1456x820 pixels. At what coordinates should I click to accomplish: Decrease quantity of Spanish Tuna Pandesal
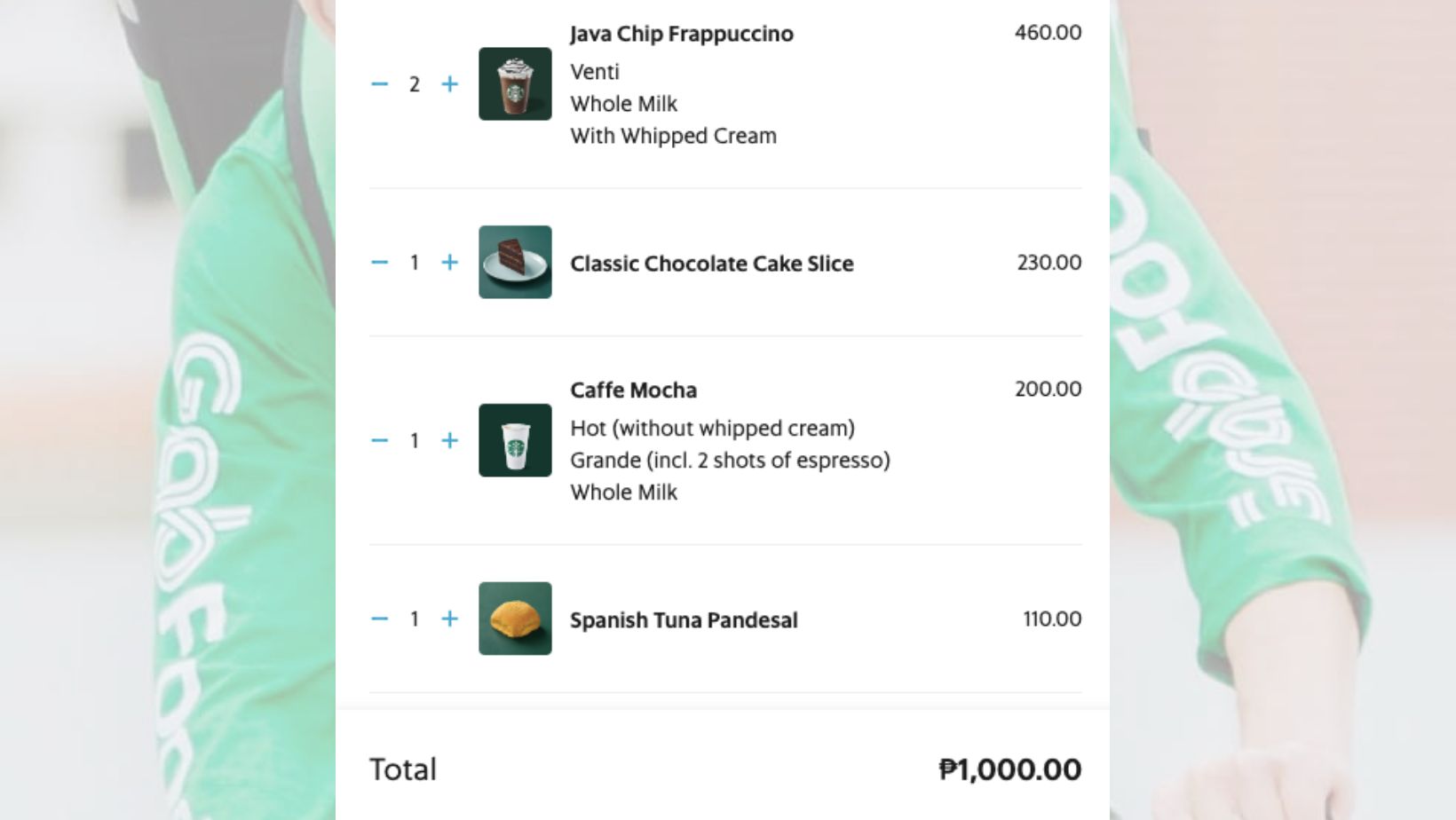point(380,619)
